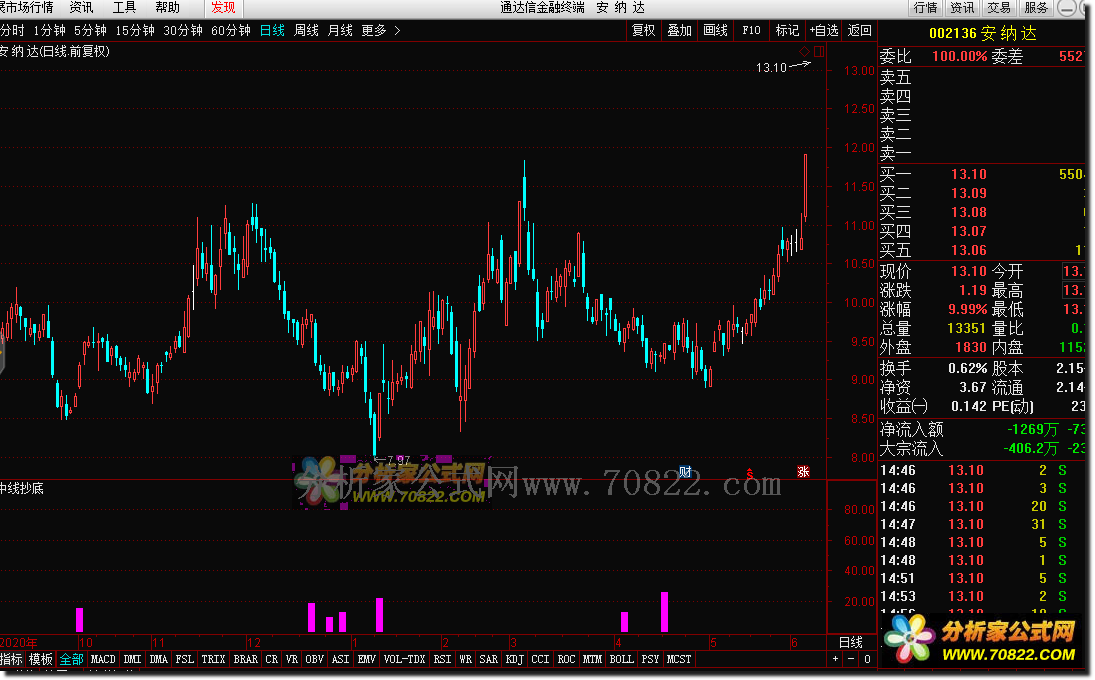Viewport: 1095px width, 680px height.
Task: Switch indicator to MCST
Action: tap(679, 659)
